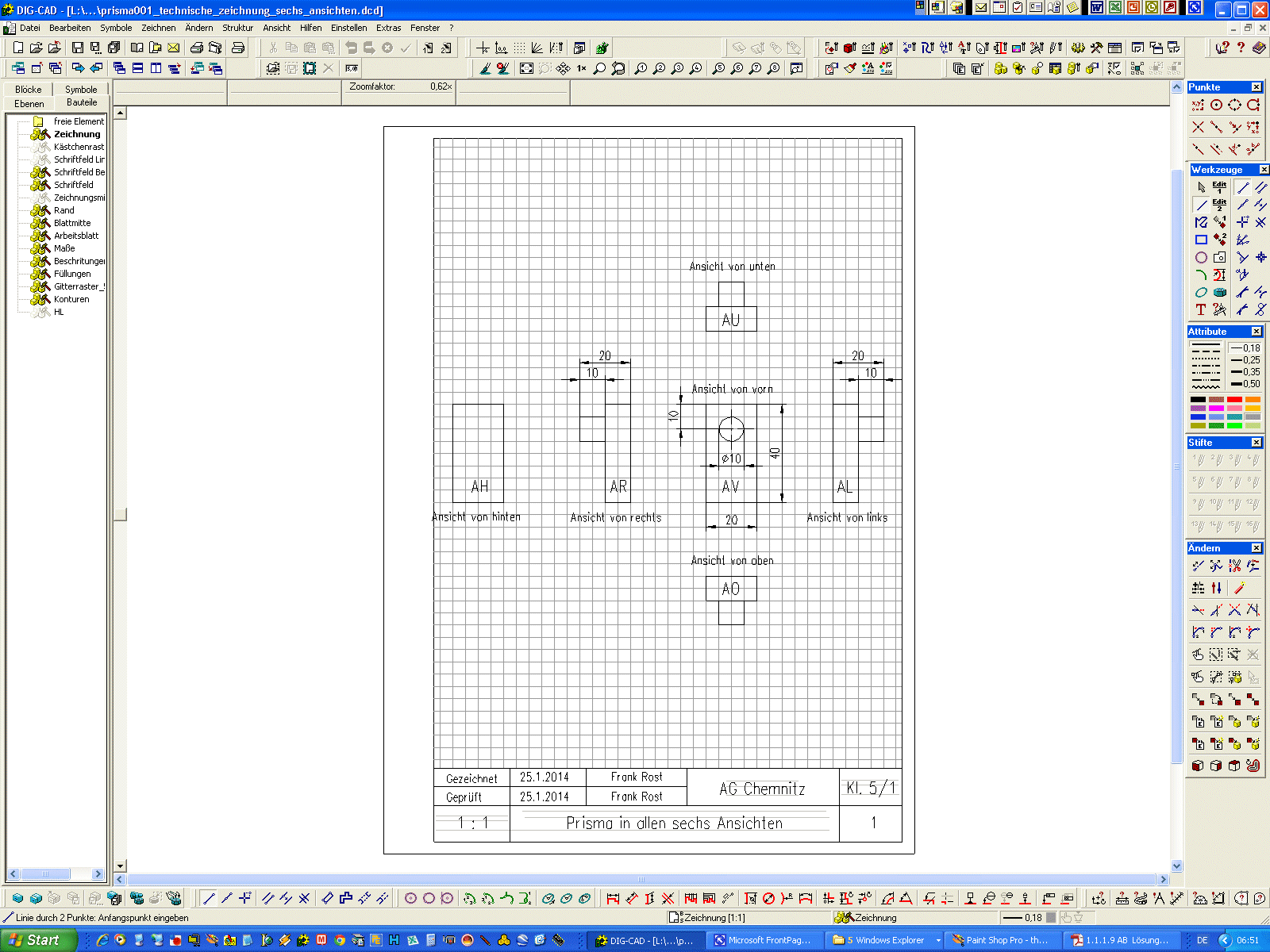Select the solid line style in Attribute
The height and width of the screenshot is (952, 1270).
(1206, 345)
